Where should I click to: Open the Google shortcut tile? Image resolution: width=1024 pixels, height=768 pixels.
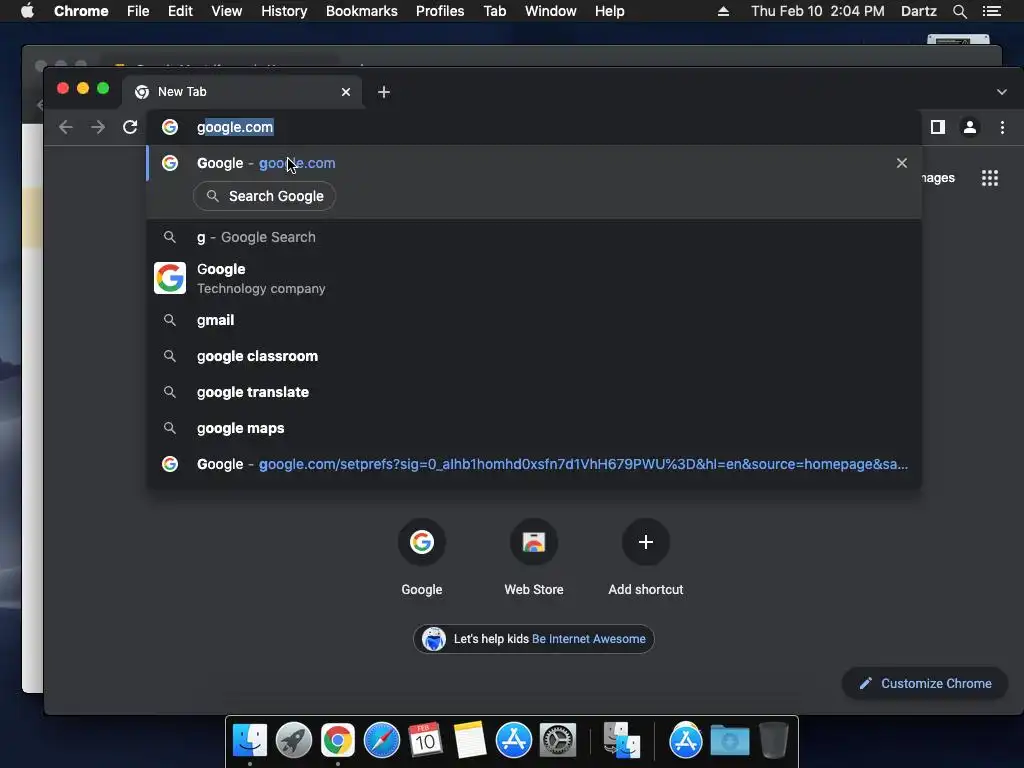422,557
